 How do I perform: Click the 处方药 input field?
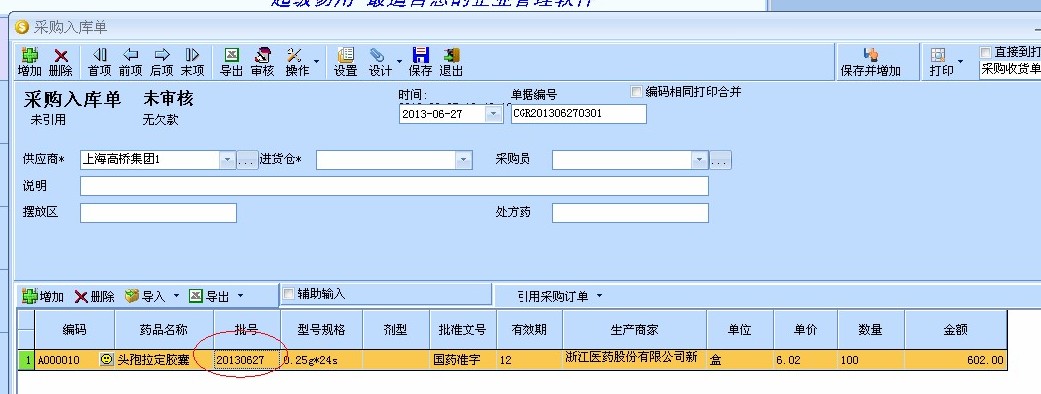630,213
